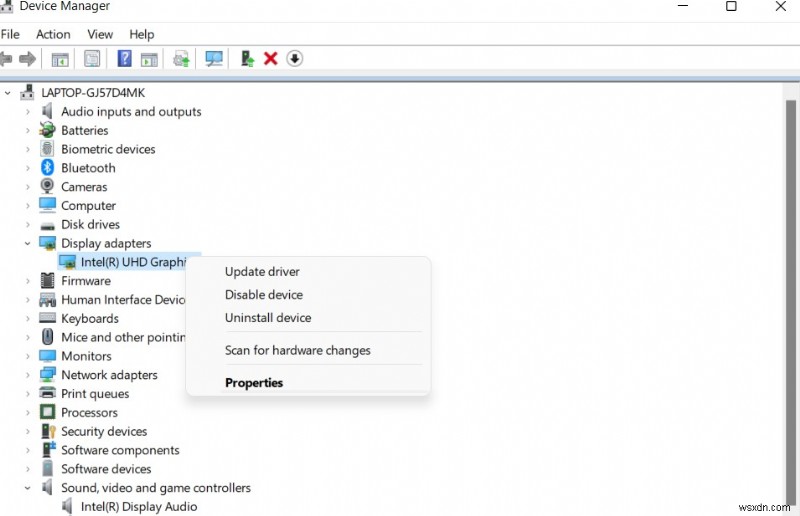
Task: Select the Intel(R) Display Audio device
Action: [138, 507]
